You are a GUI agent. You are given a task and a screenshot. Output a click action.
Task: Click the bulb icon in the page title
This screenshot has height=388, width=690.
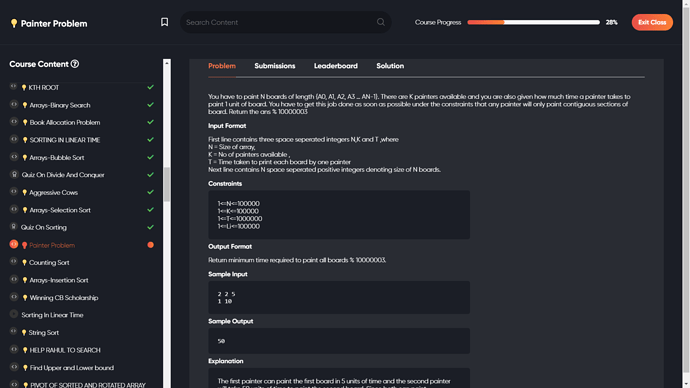pyautogui.click(x=14, y=23)
